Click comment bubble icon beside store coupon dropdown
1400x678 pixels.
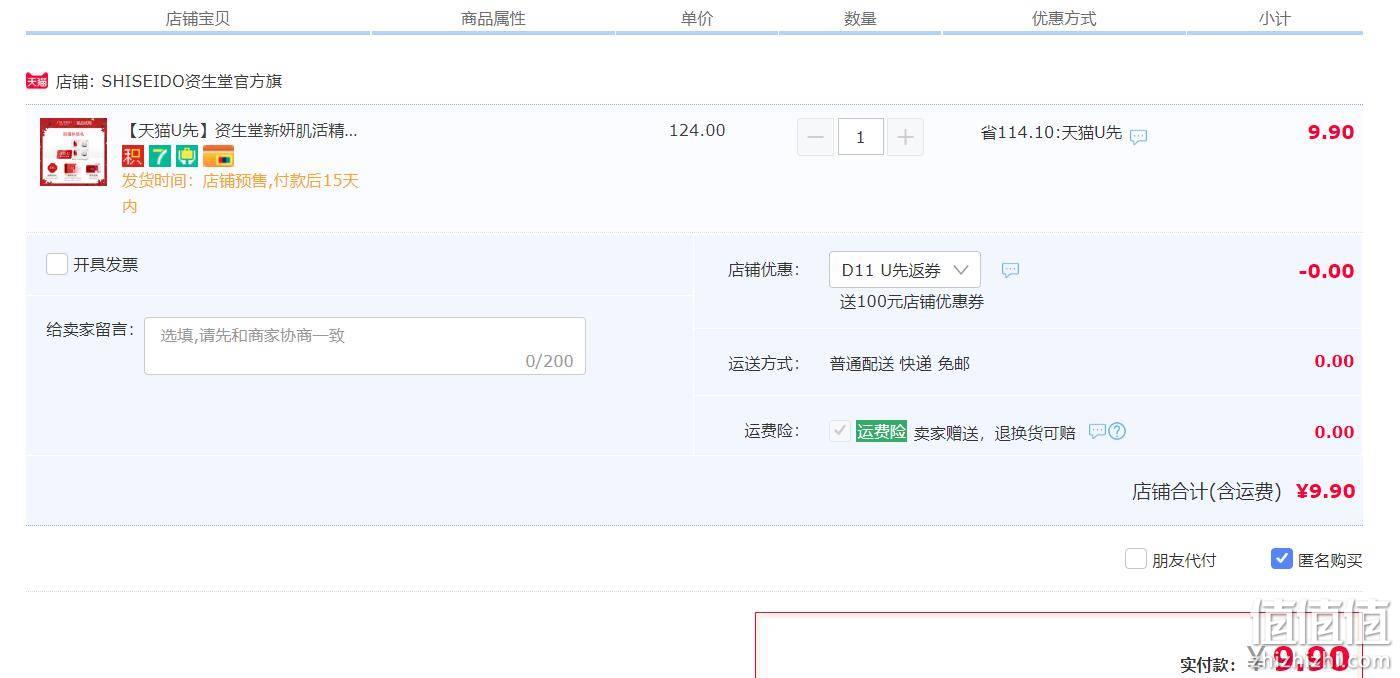(x=1011, y=270)
